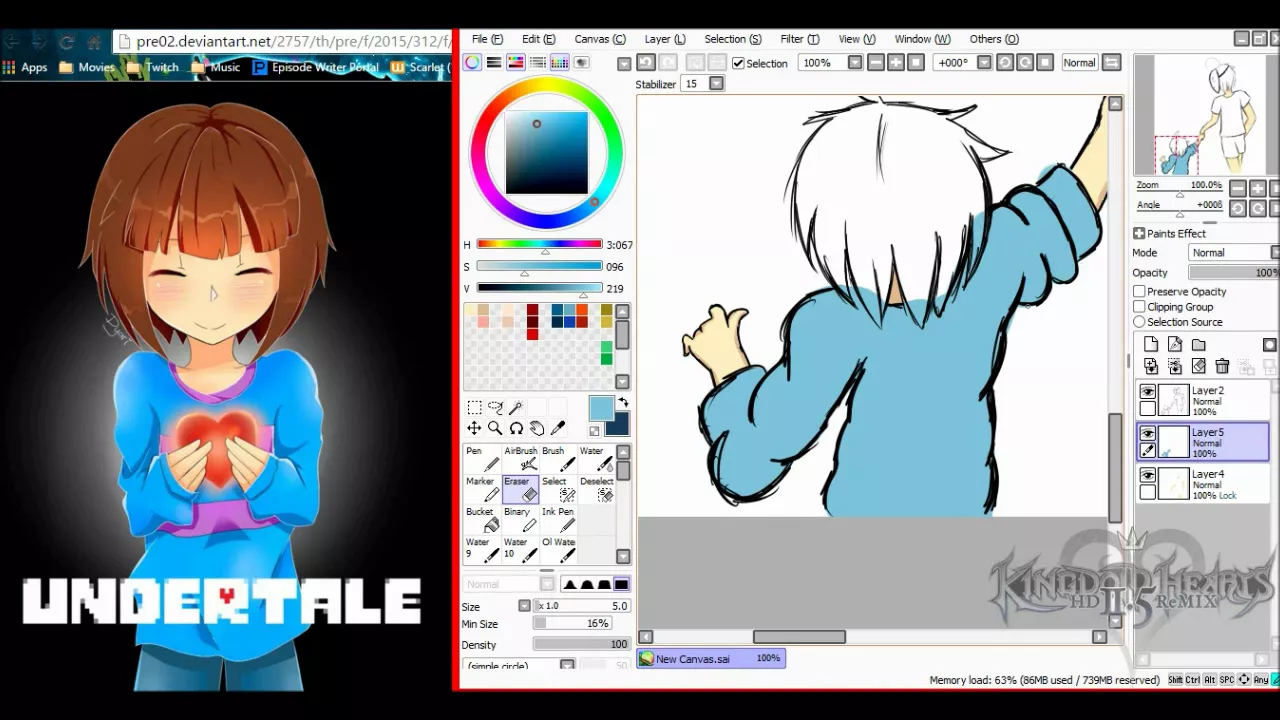
Task: Clear the layer with eraser icon
Action: click(1198, 367)
